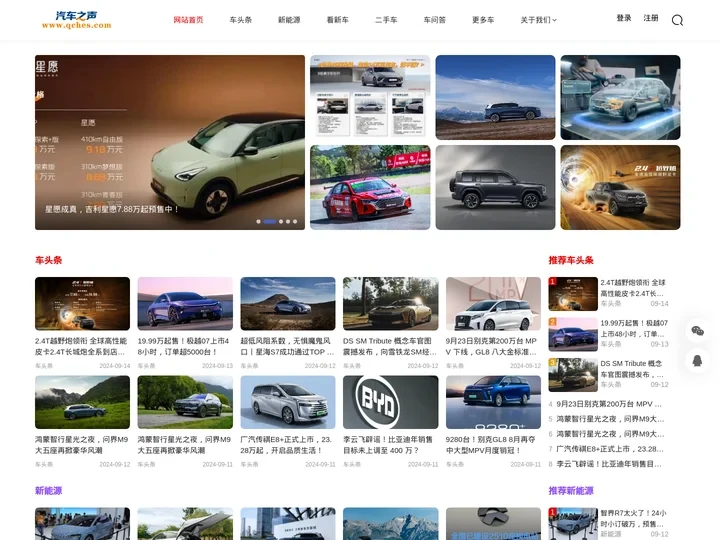Open the 二手车 nav item
Image resolution: width=720 pixels, height=540 pixels.
[x=386, y=20]
